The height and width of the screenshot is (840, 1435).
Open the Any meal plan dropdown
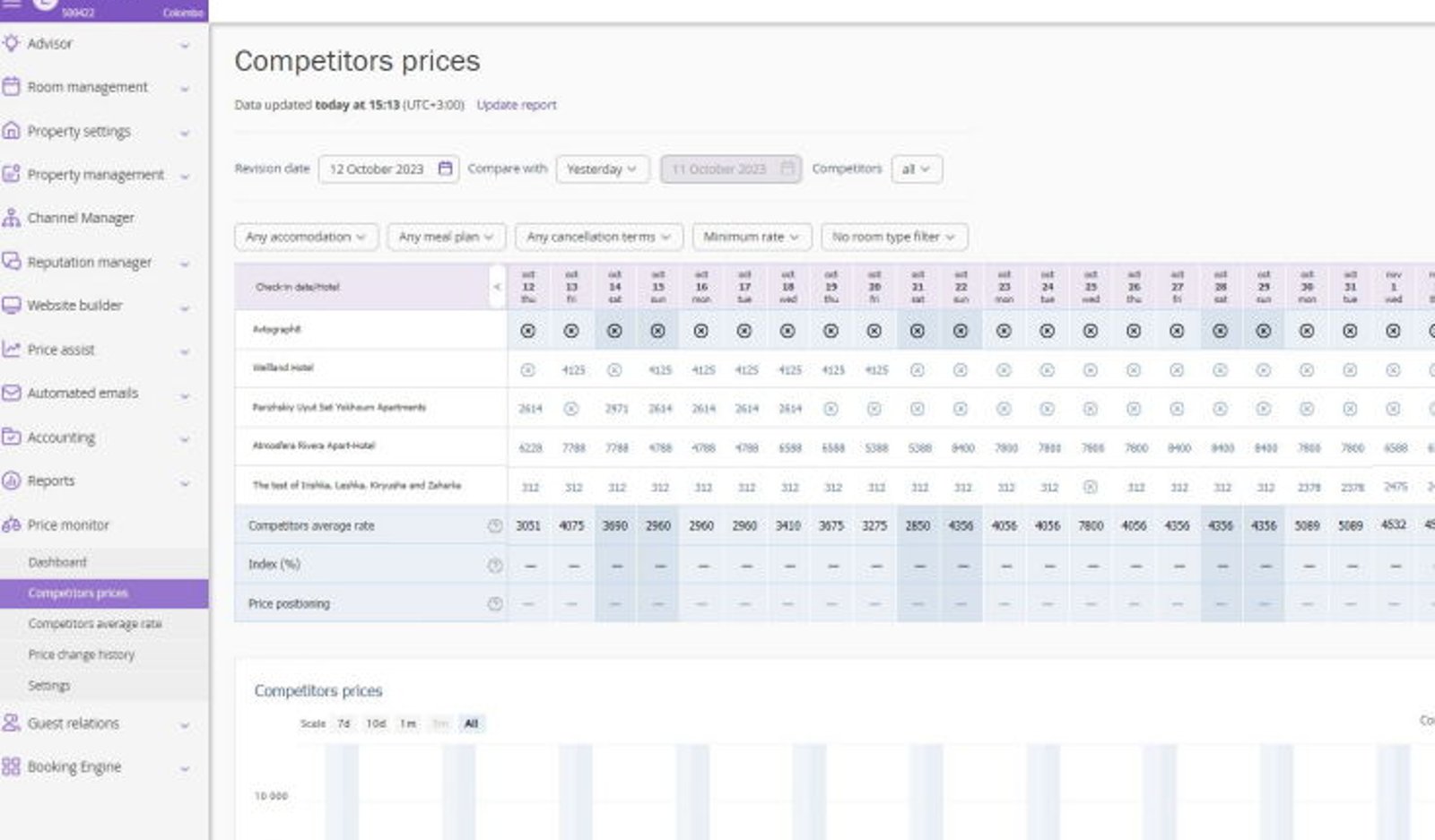tap(447, 237)
